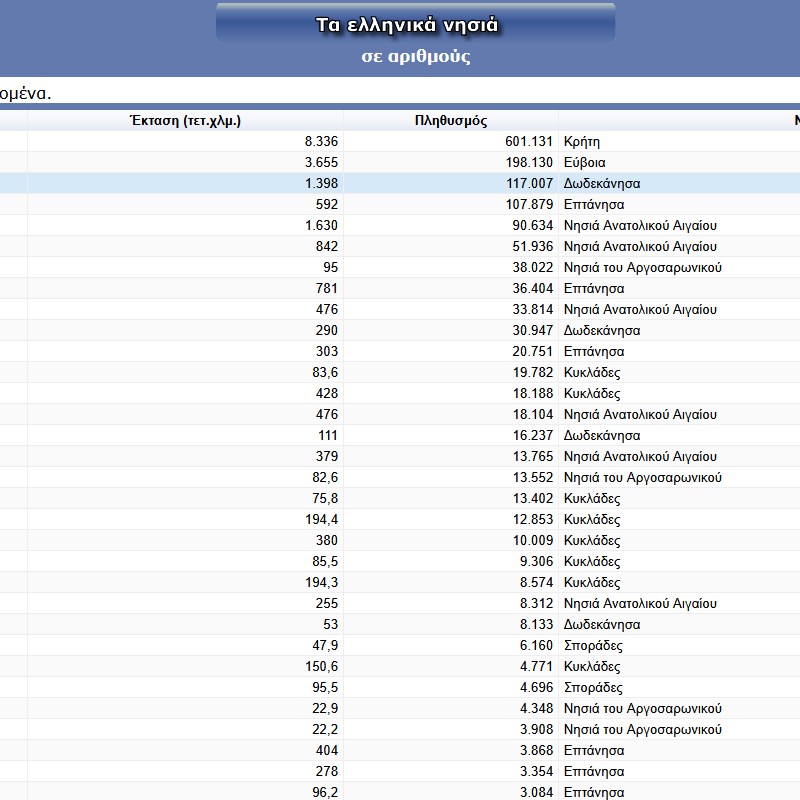Select population cell 107.879
The width and height of the screenshot is (800, 800).
529,204
